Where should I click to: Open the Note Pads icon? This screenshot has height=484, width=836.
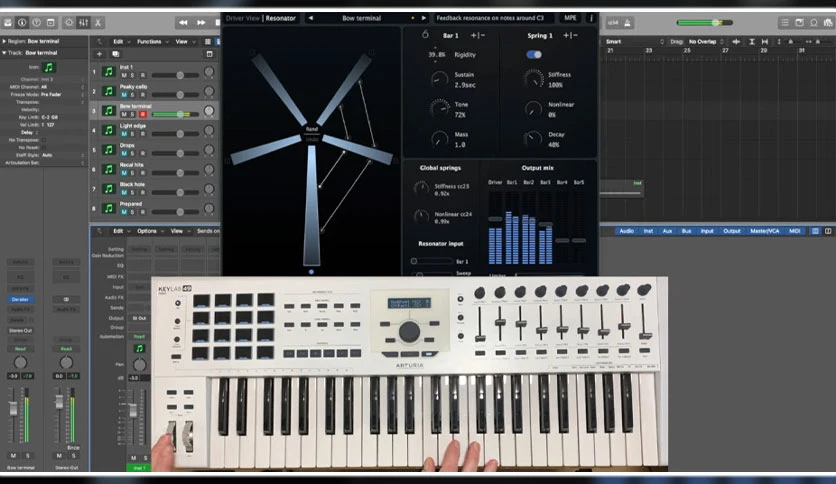click(x=799, y=22)
